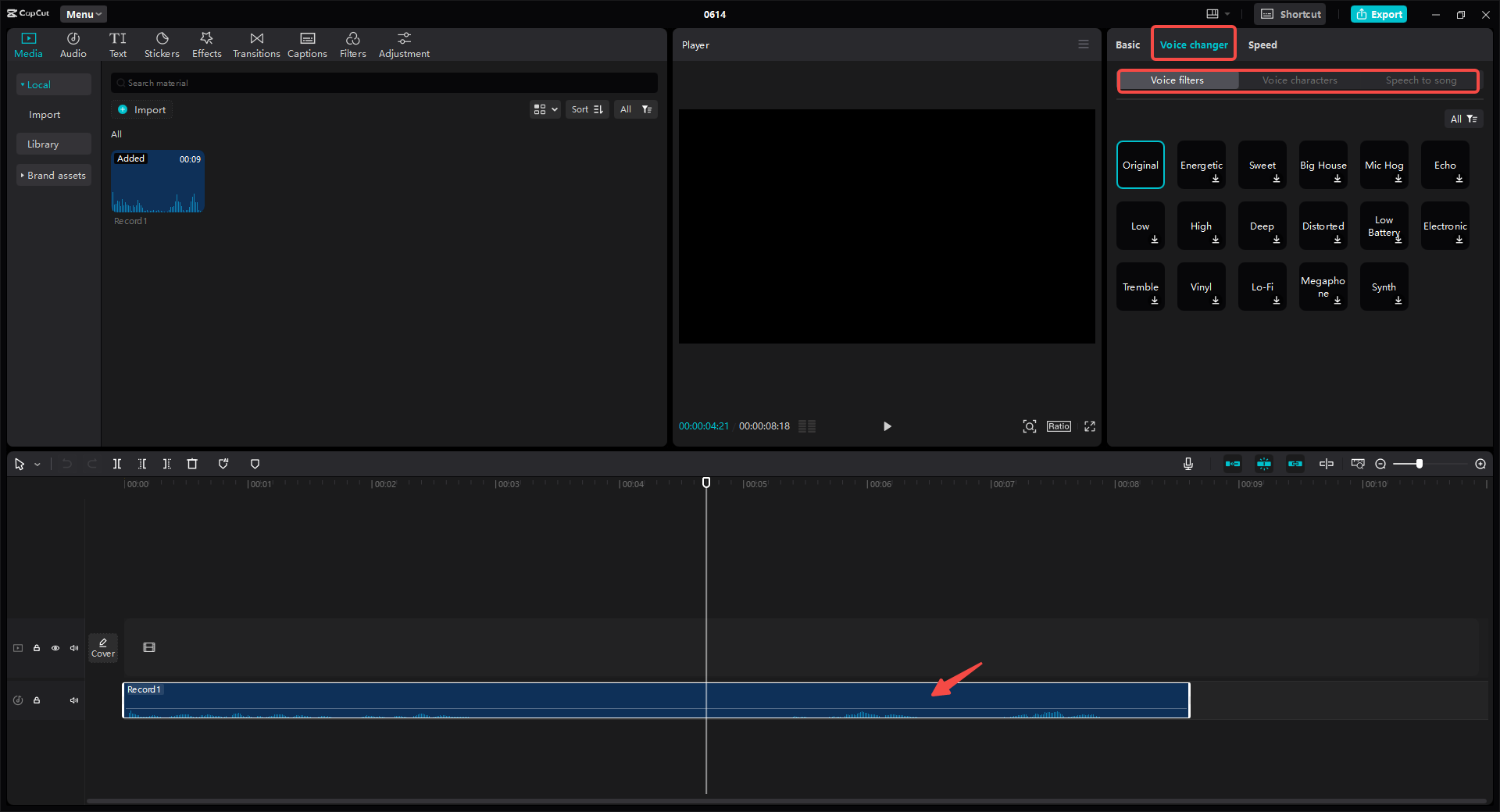Toggle lock on the video track

(37, 648)
